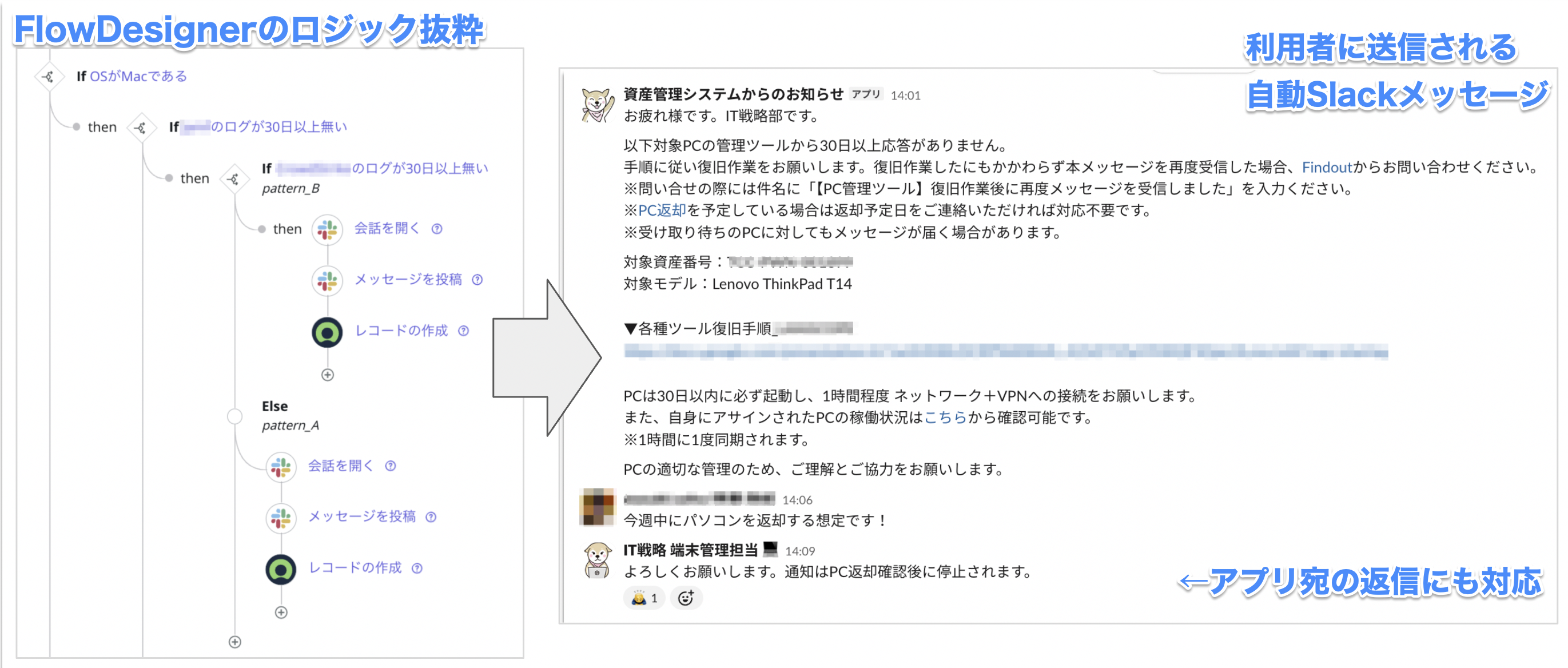Click sender name 'IT戦略 端末管理担当'

pos(690,551)
